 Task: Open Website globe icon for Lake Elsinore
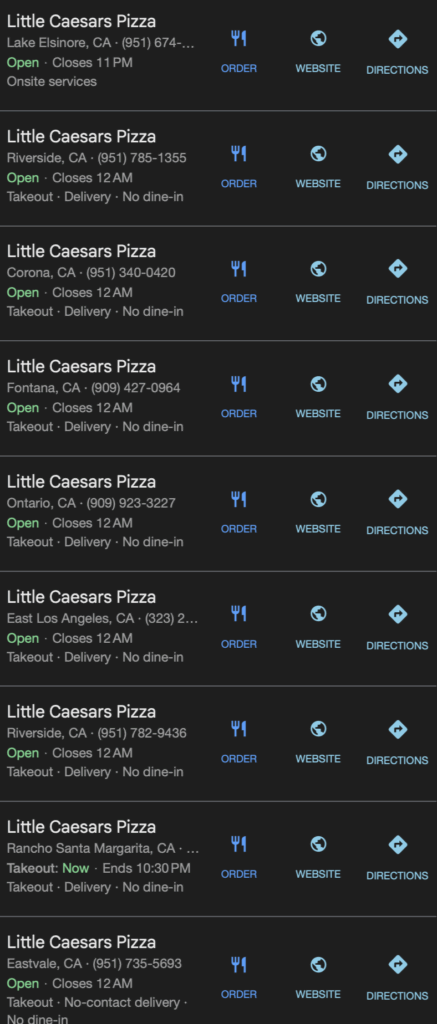318,39
